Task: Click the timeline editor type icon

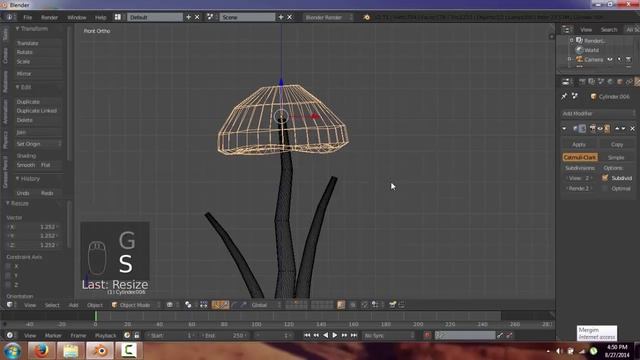Action: click(10, 336)
